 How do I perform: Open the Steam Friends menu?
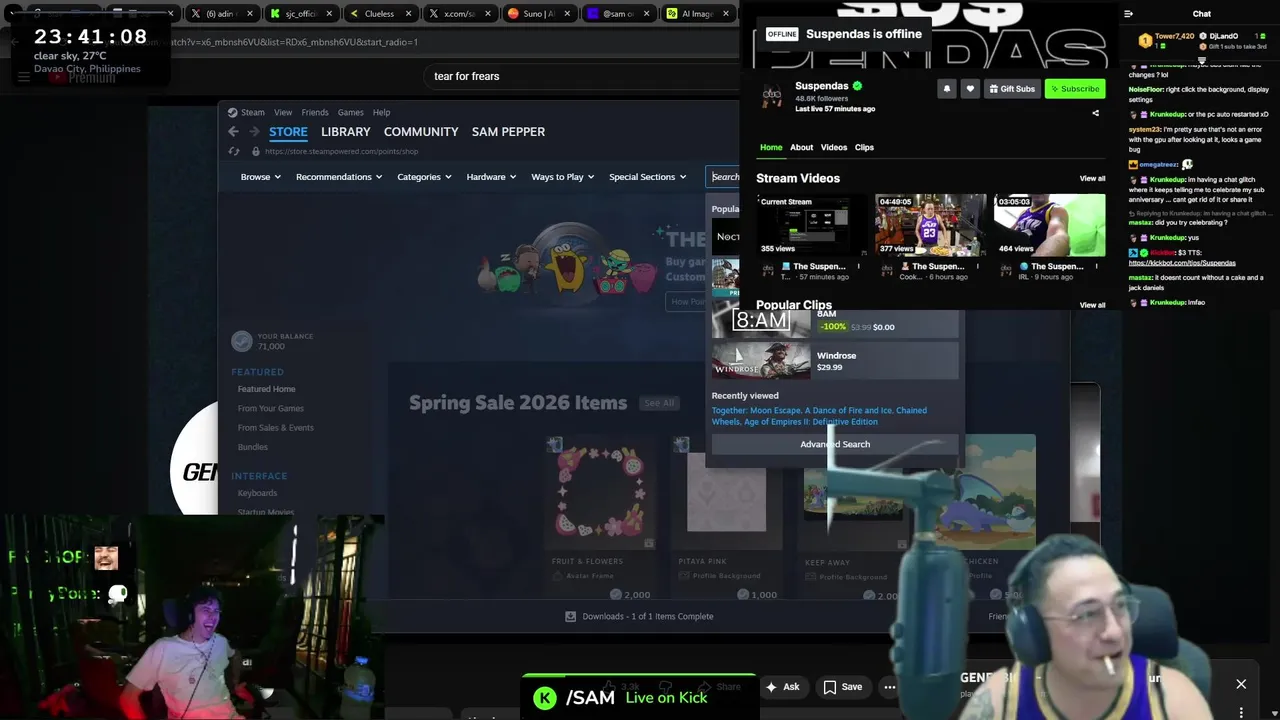315,112
